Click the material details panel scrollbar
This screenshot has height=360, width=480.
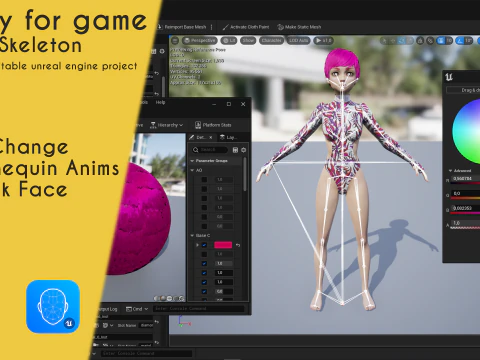[245, 174]
